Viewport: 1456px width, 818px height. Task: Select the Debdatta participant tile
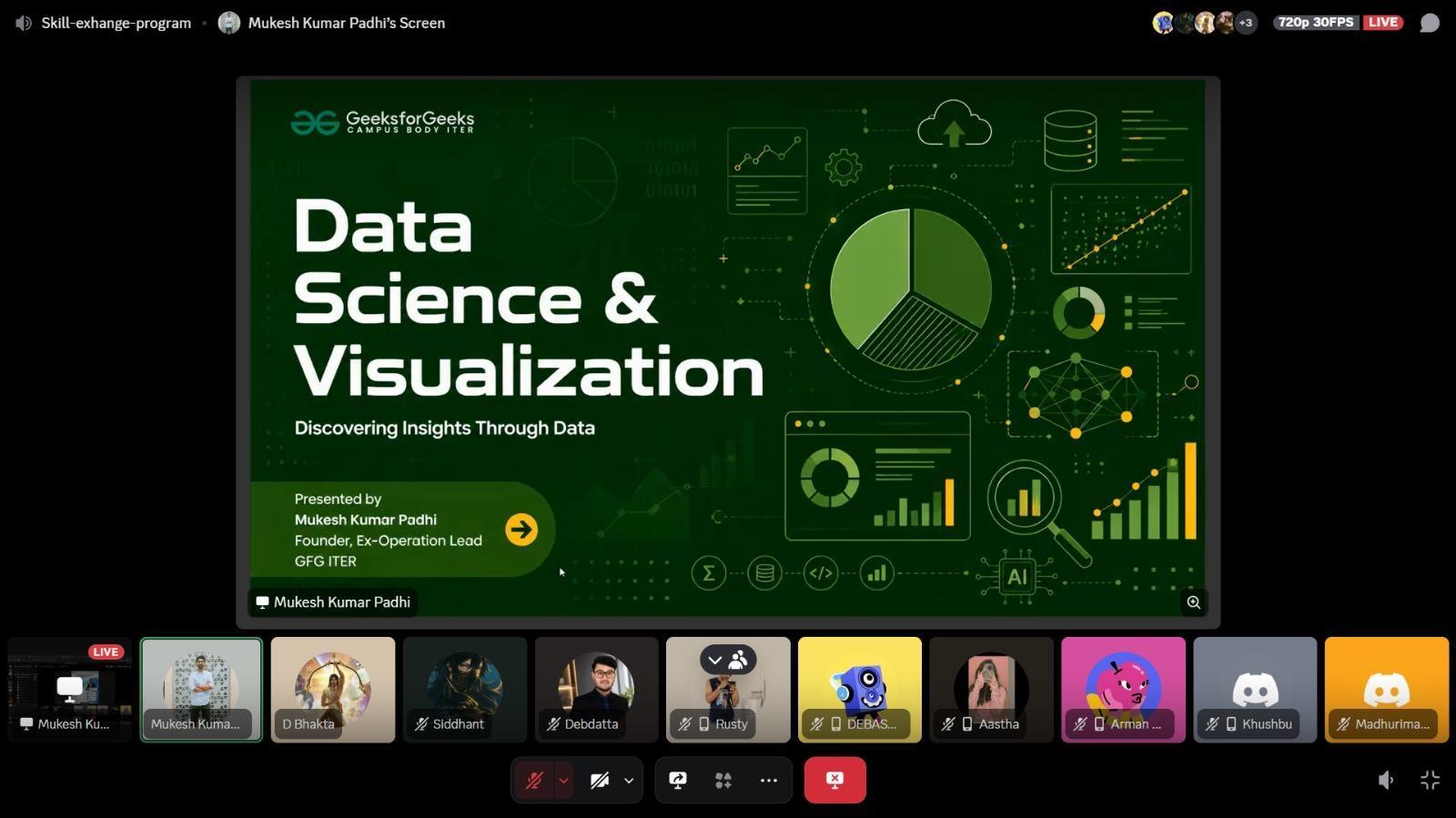[597, 690]
